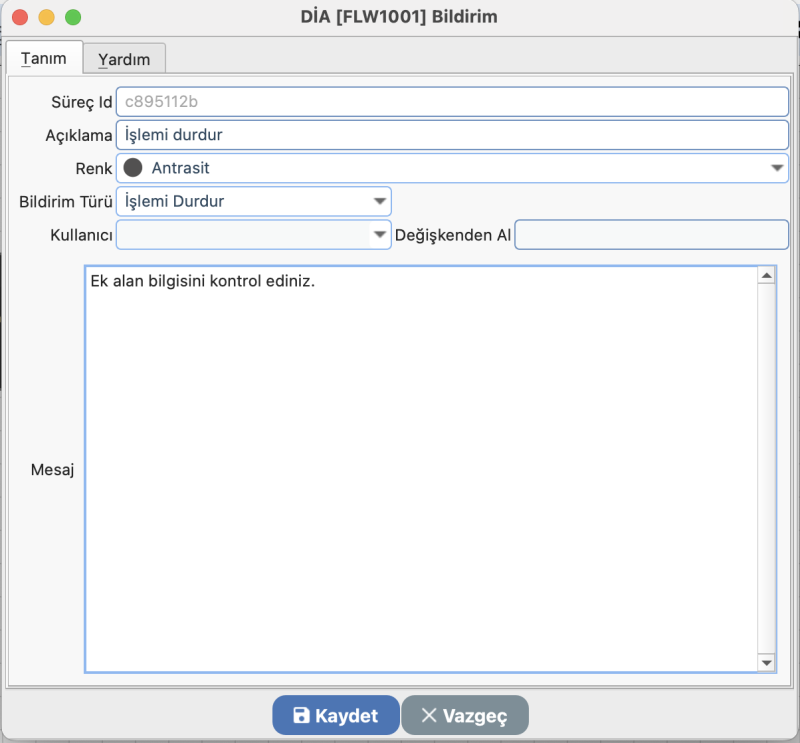Image resolution: width=800 pixels, height=743 pixels.
Task: Open the Kullanıcı dropdown list
Action: tap(380, 235)
